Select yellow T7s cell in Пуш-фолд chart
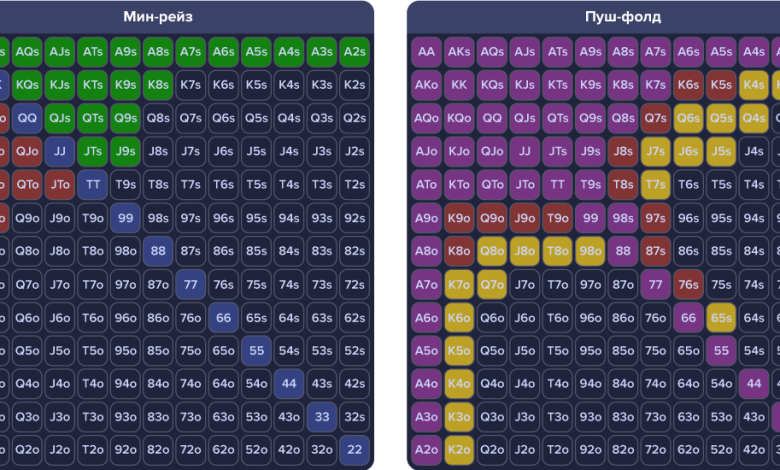780x470 pixels. (655, 184)
